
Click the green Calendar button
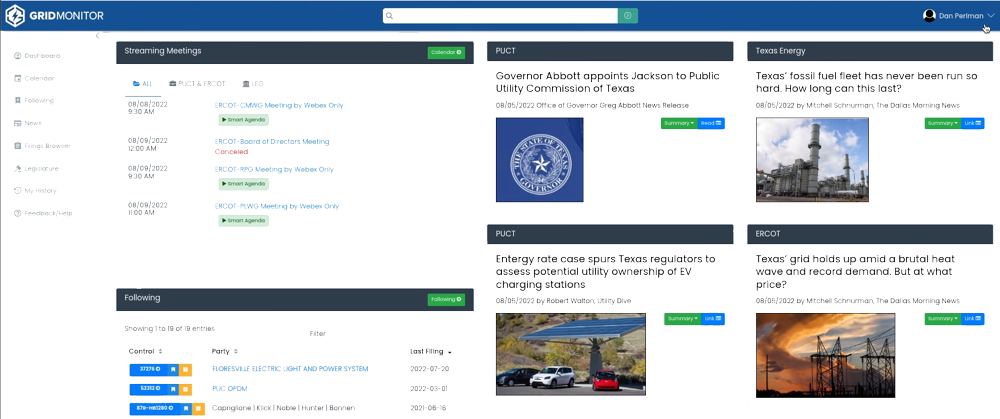click(x=446, y=52)
